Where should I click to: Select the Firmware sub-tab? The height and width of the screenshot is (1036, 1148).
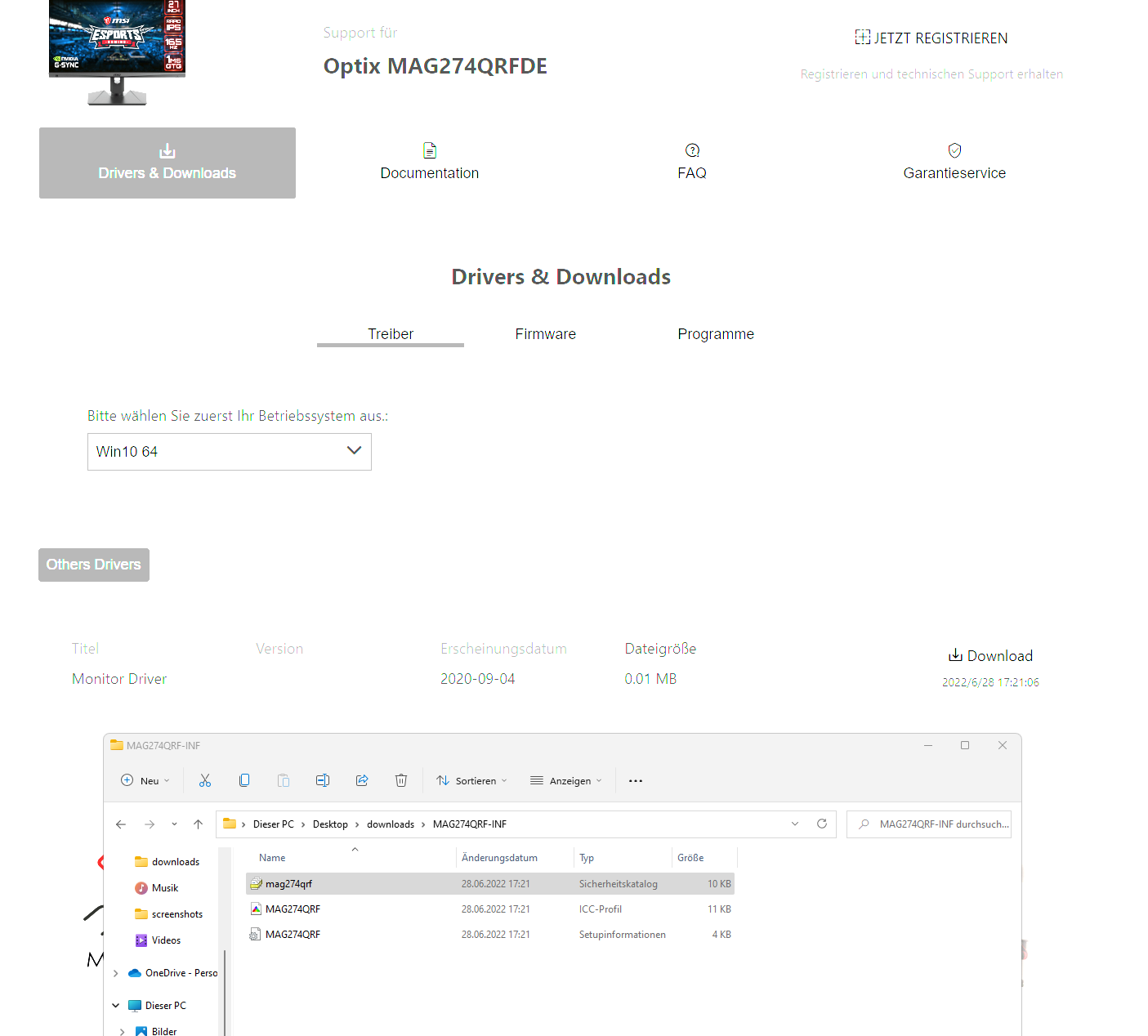point(546,334)
